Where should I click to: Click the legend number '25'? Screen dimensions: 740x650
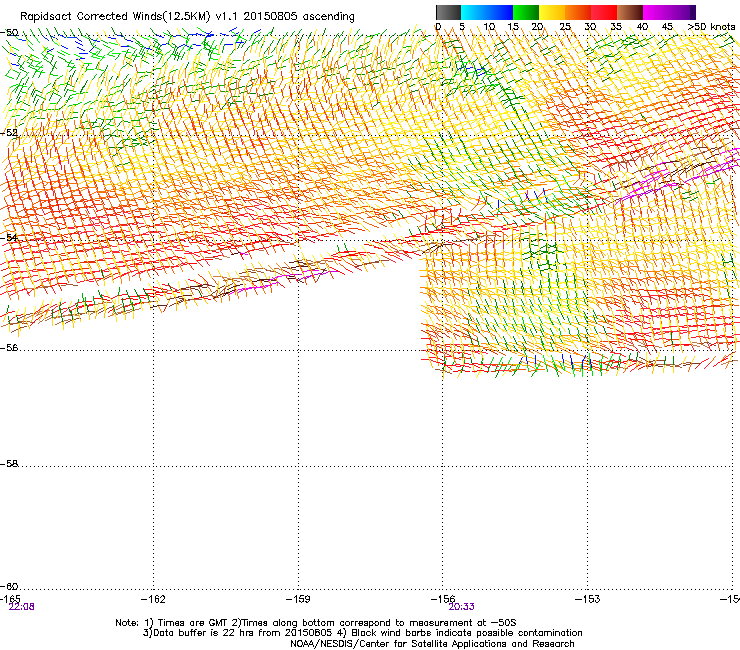[565, 27]
